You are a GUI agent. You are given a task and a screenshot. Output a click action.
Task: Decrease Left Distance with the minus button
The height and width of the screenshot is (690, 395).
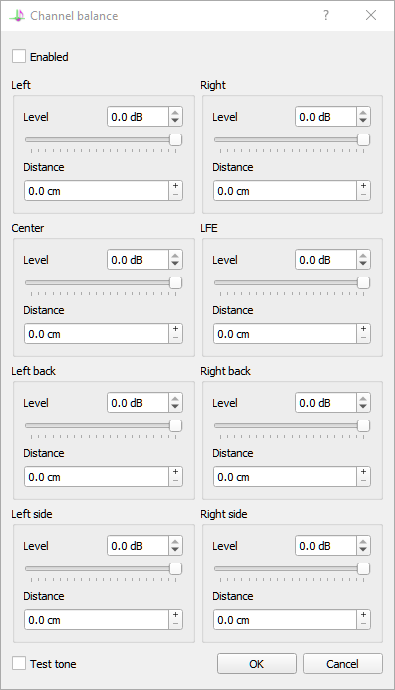[175, 195]
